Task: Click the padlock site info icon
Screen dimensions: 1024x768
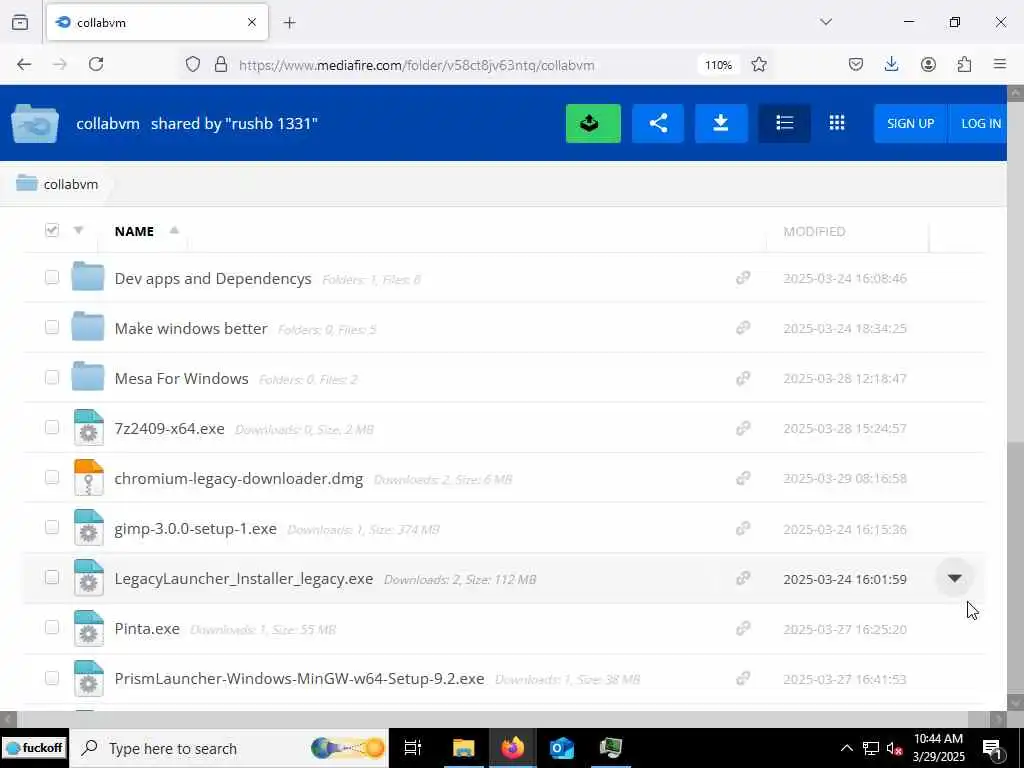Action: click(221, 64)
